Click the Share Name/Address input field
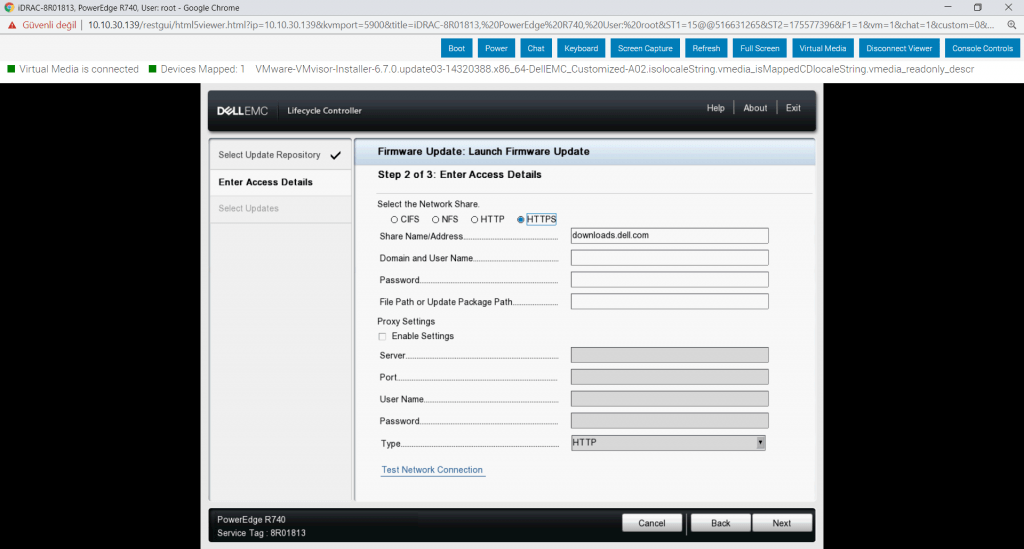The height and width of the screenshot is (549, 1024). coord(669,236)
